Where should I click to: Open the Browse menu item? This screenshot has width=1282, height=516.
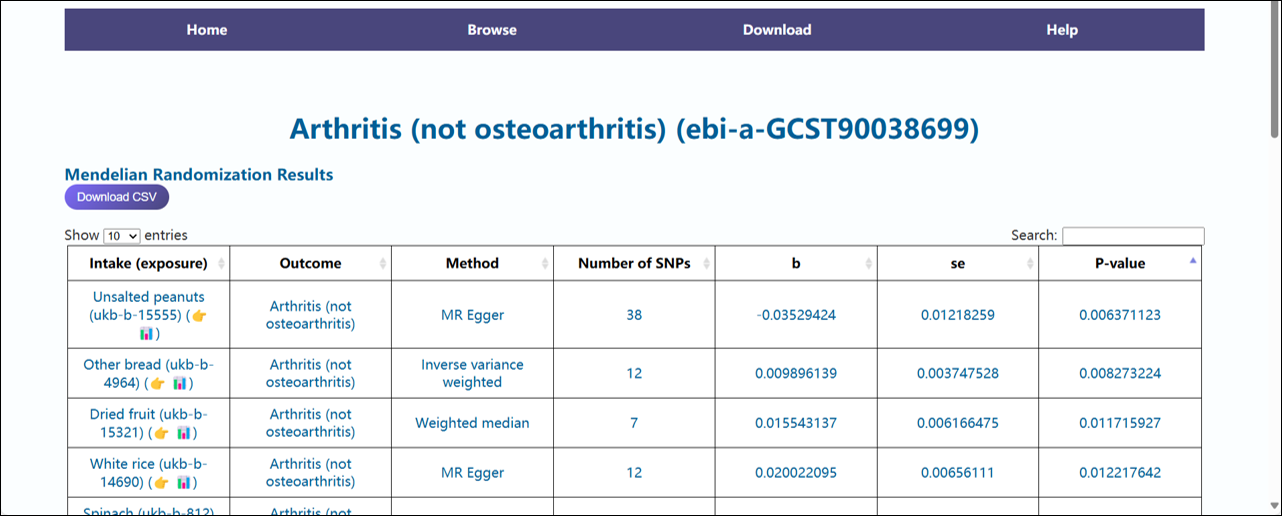pos(492,30)
